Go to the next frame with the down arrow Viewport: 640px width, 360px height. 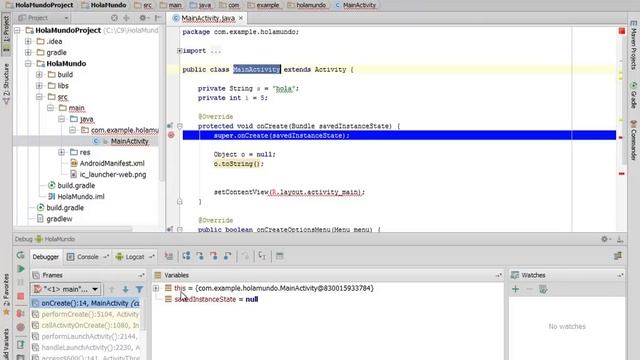click(x=125, y=289)
